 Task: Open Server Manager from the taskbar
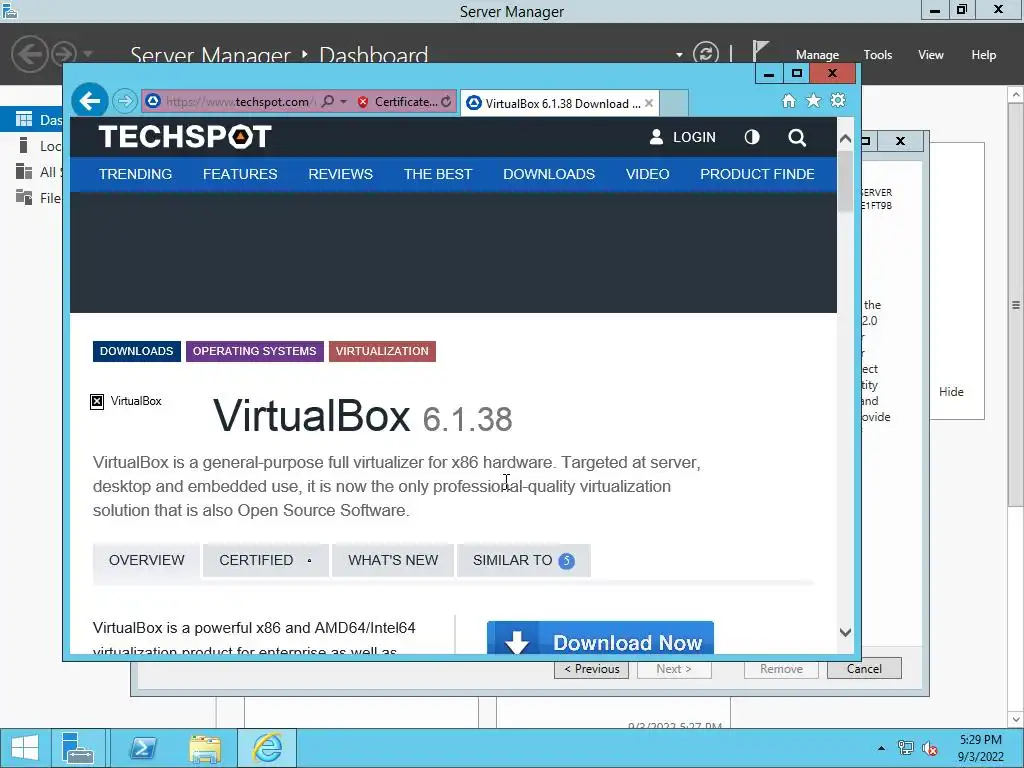coord(78,748)
